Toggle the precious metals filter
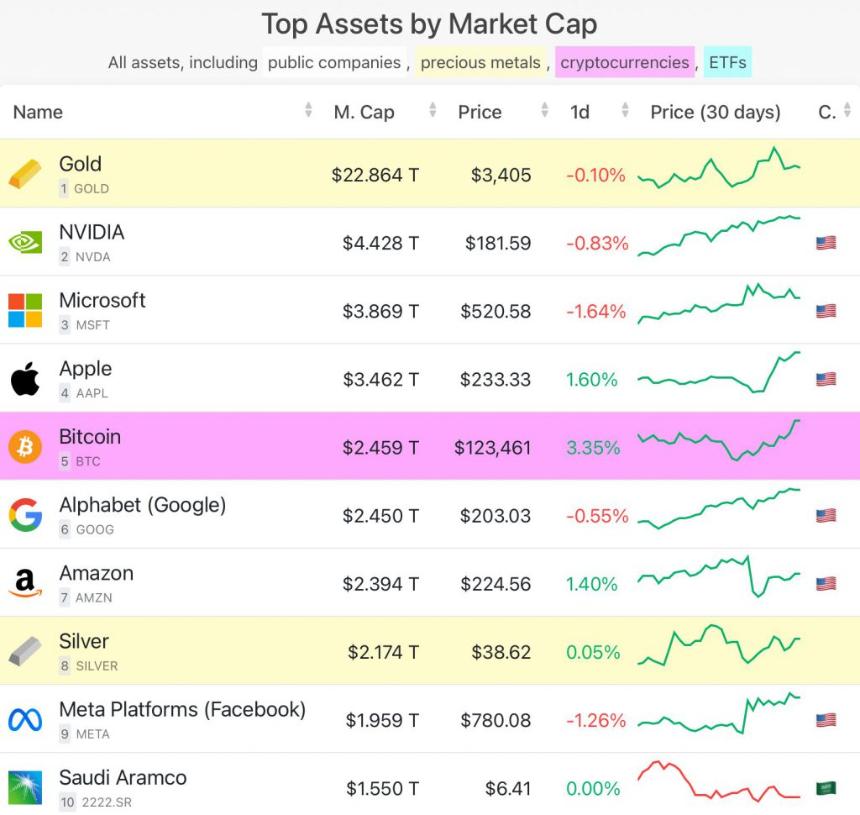 pos(482,62)
